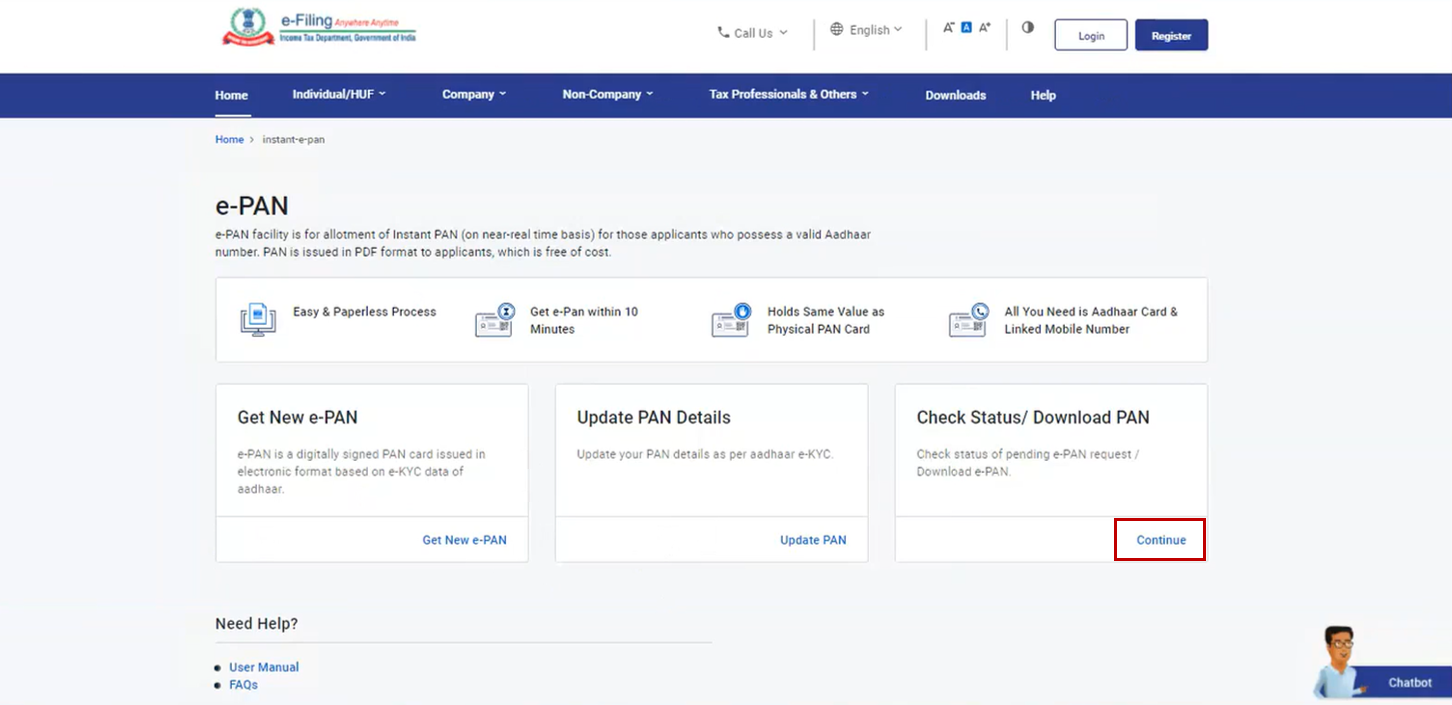This screenshot has width=1452, height=705.
Task: Open the Help menu item
Action: pos(1043,95)
